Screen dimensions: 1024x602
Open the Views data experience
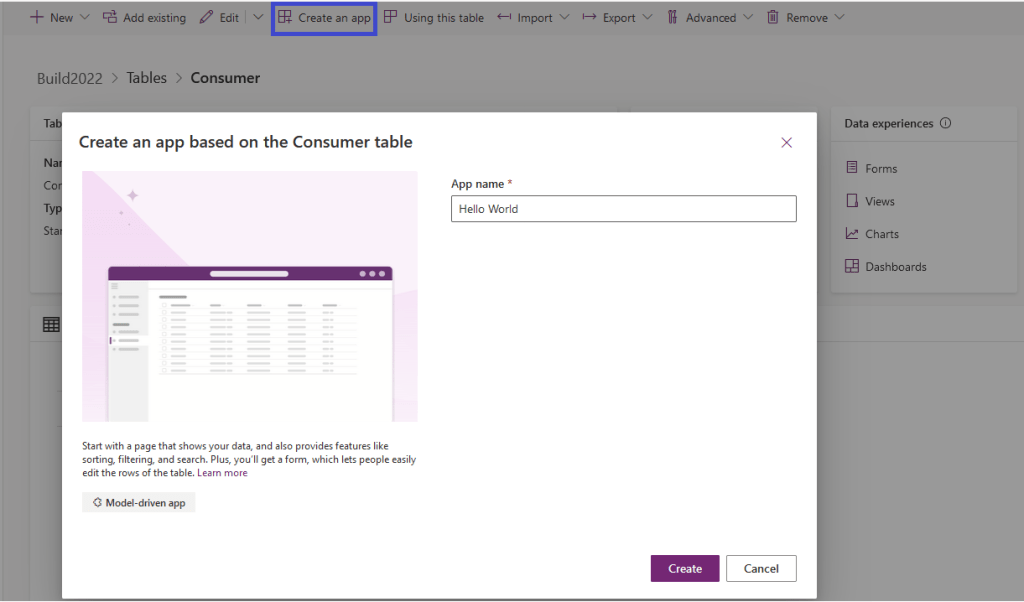879,201
